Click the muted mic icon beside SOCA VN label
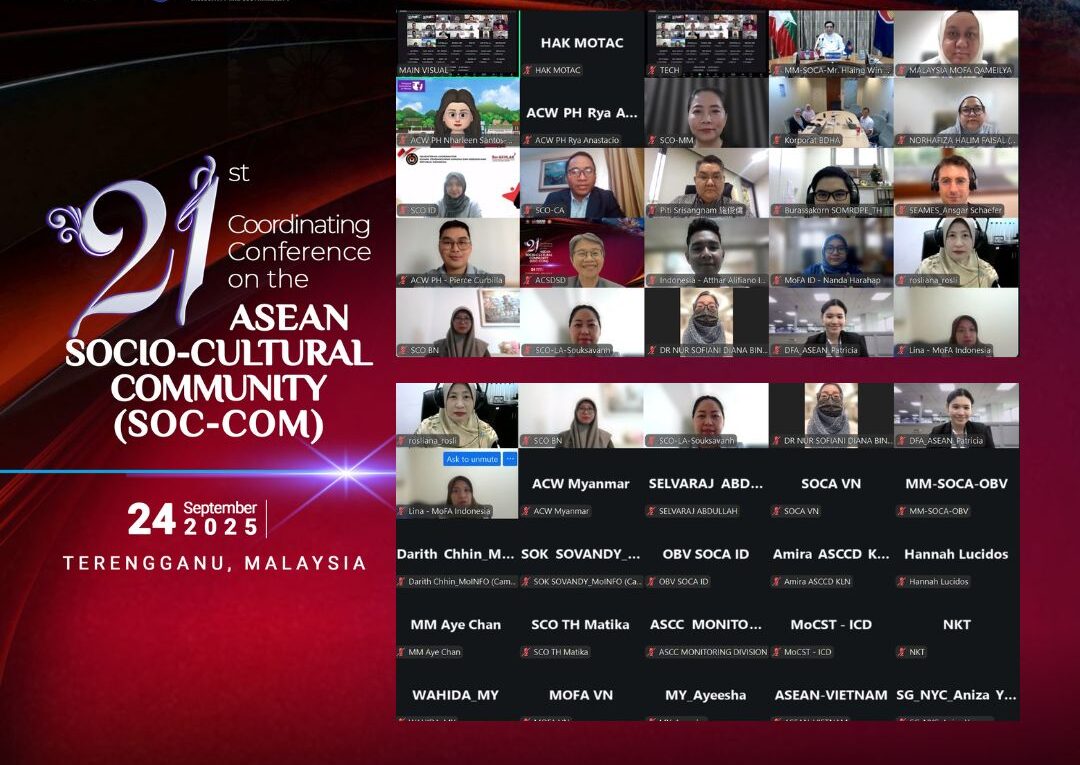Screen dimensions: 1080x765 click(x=776, y=511)
